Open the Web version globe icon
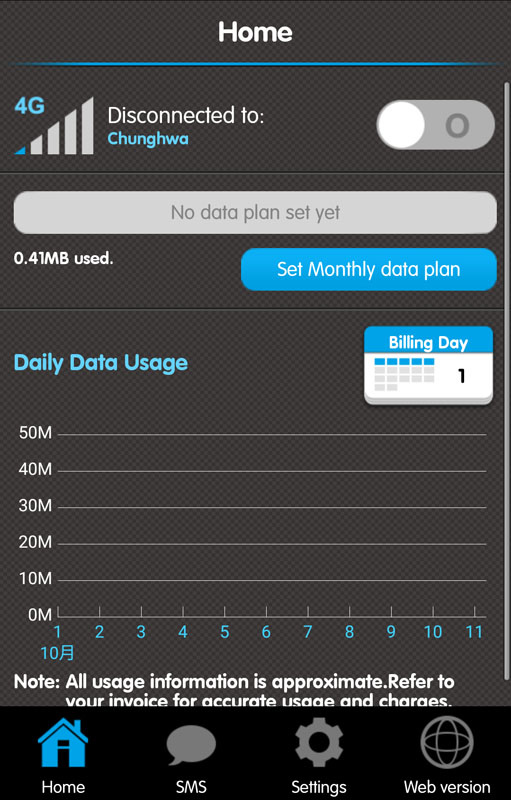 tap(447, 742)
